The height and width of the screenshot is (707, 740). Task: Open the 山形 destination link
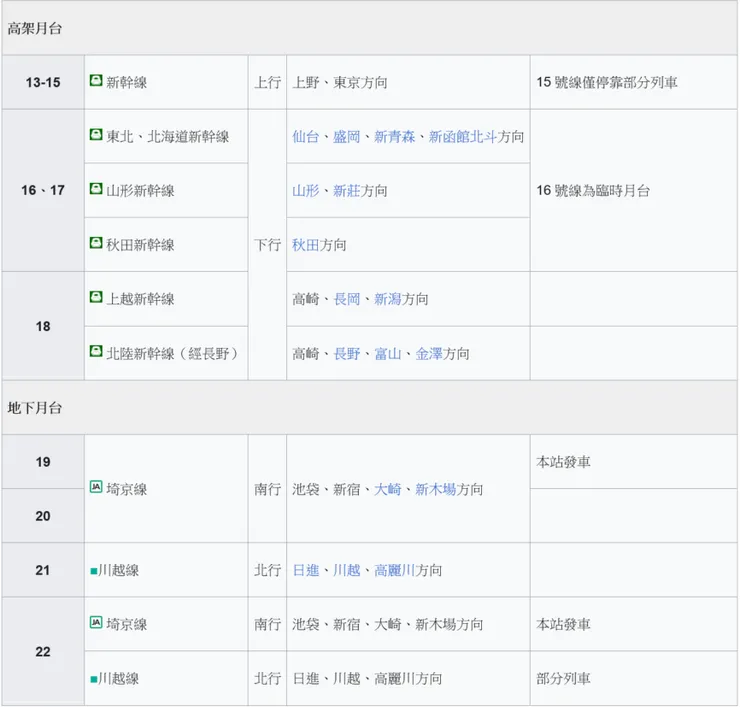click(305, 191)
